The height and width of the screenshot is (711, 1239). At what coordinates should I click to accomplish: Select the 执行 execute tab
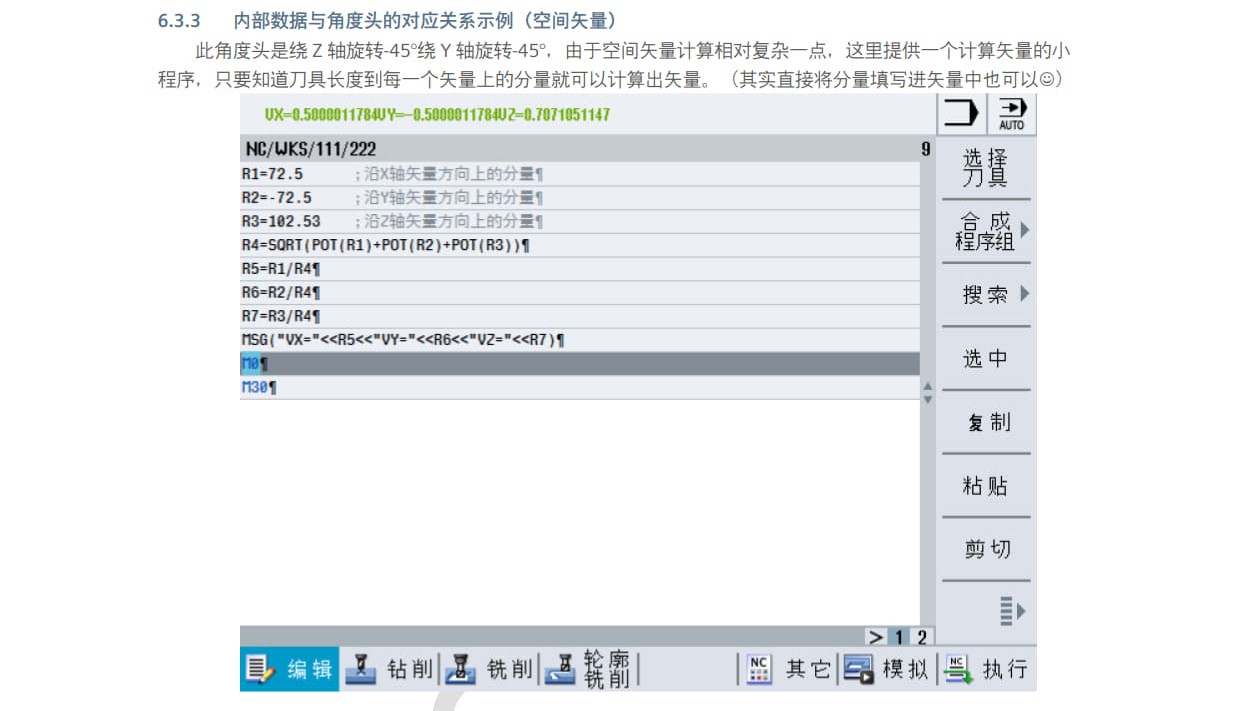[986, 669]
